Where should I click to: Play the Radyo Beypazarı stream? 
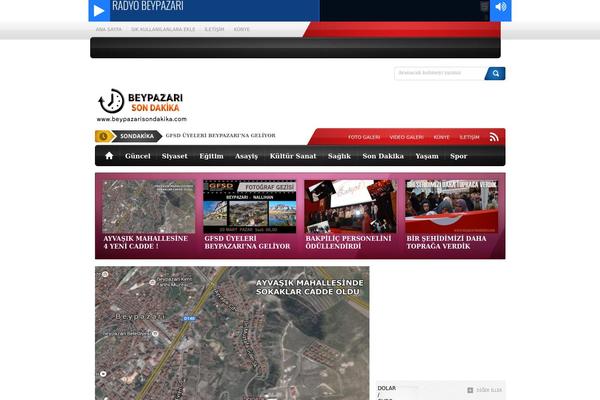point(98,11)
